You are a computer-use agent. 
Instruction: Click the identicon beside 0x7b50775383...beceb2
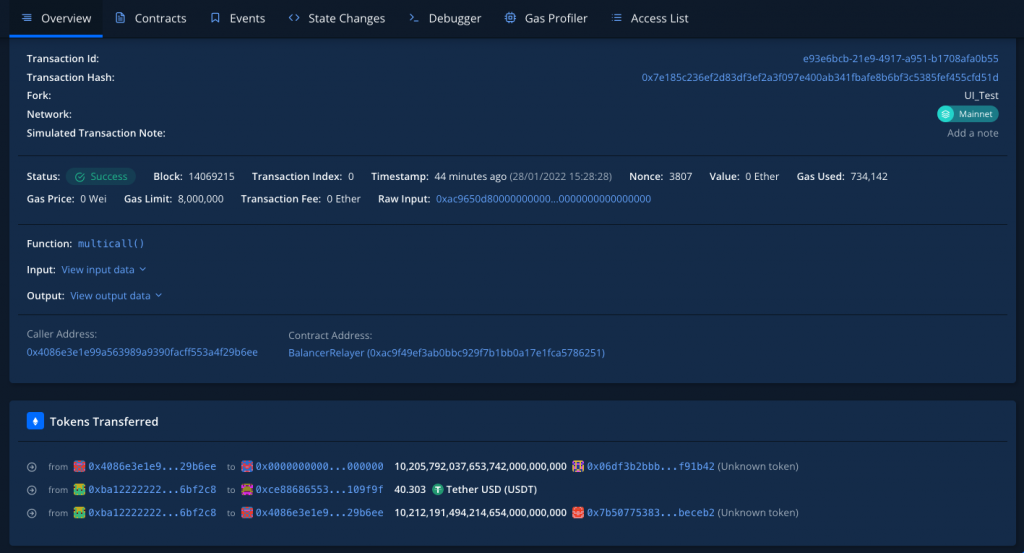pyautogui.click(x=578, y=513)
